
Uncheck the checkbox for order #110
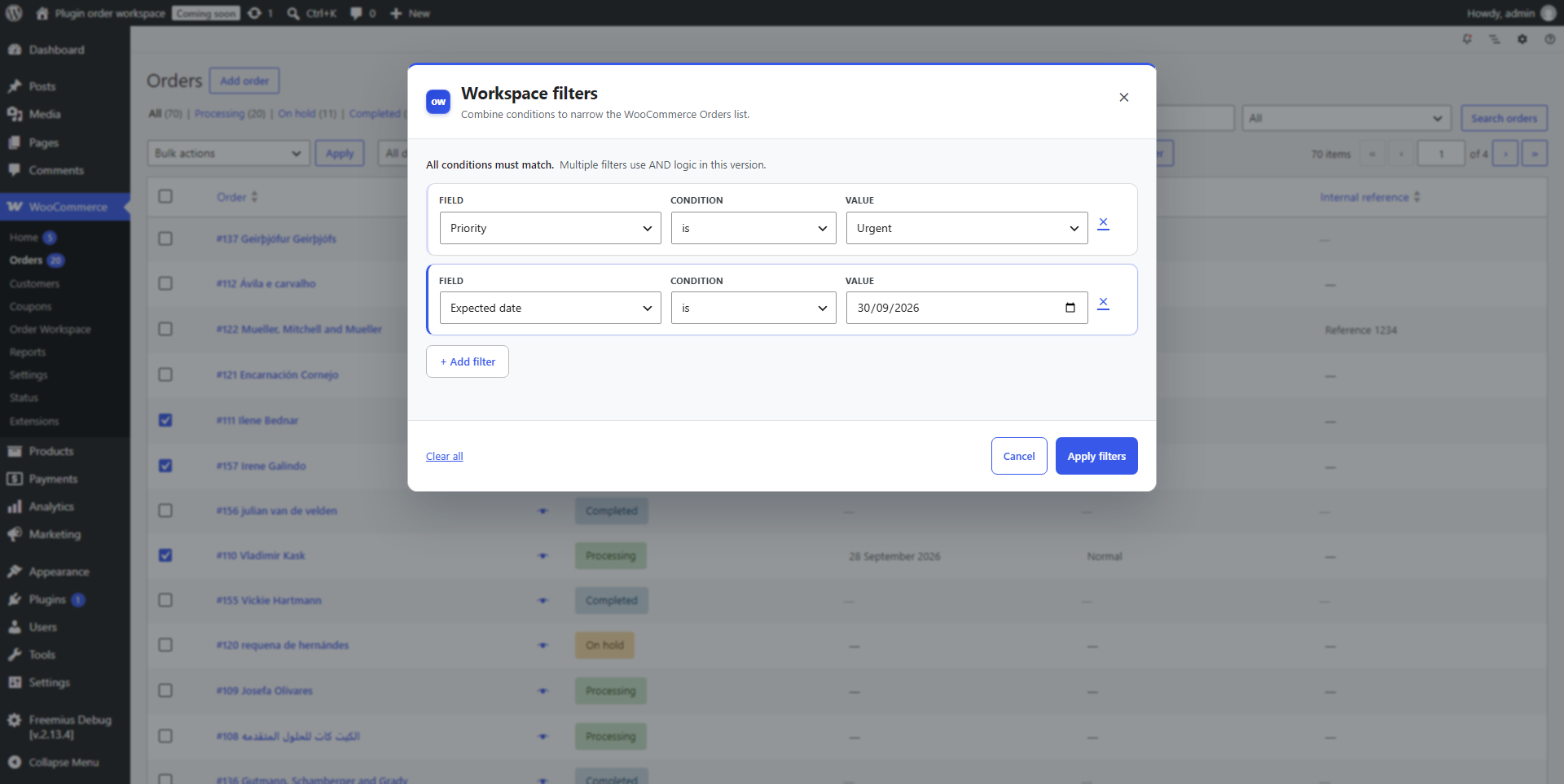165,555
